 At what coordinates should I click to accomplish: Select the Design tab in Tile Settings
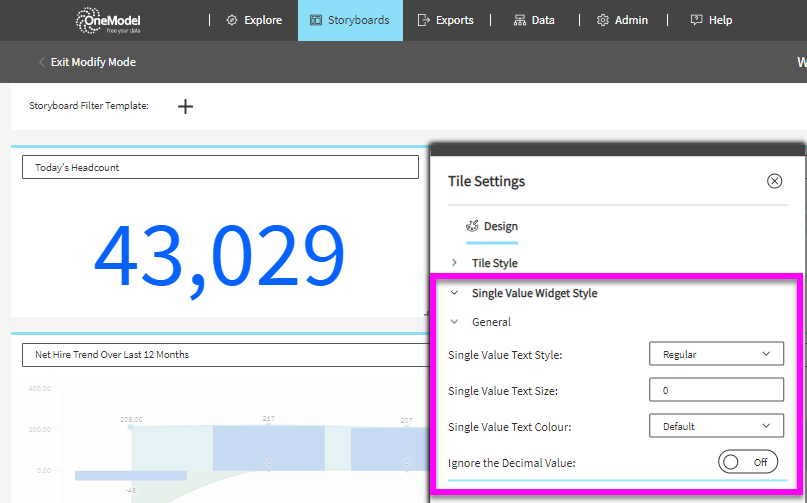tap(492, 227)
